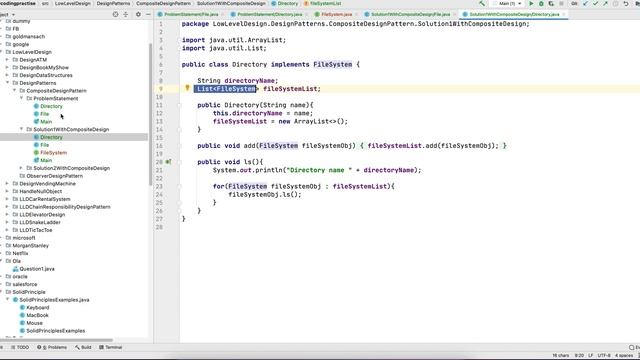Hide the project panel with minus icon
640x360 pixels.
[x=148, y=14]
